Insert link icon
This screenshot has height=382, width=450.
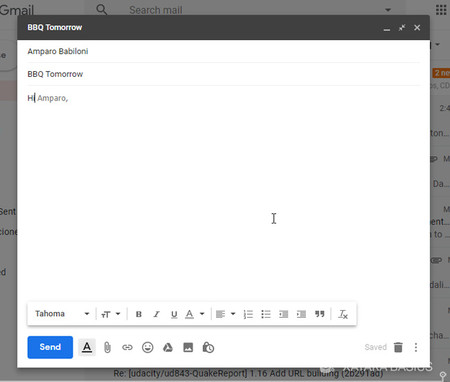127,347
